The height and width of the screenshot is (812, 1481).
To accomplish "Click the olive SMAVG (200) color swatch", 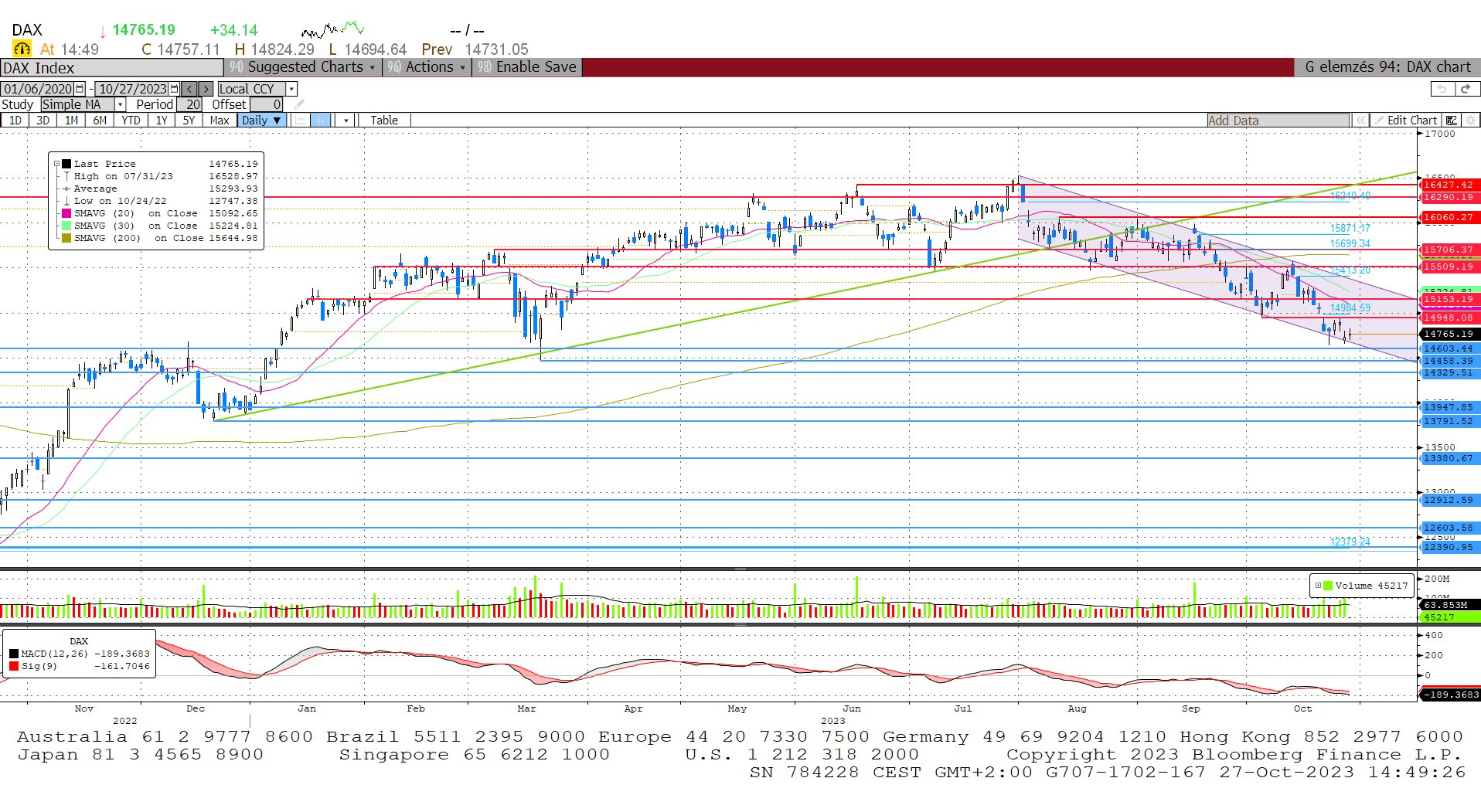I will [x=66, y=238].
